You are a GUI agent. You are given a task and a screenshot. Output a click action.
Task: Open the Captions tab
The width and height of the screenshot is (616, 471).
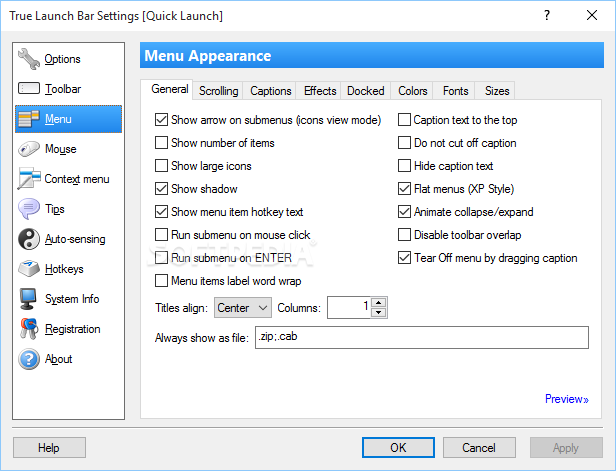(x=271, y=91)
